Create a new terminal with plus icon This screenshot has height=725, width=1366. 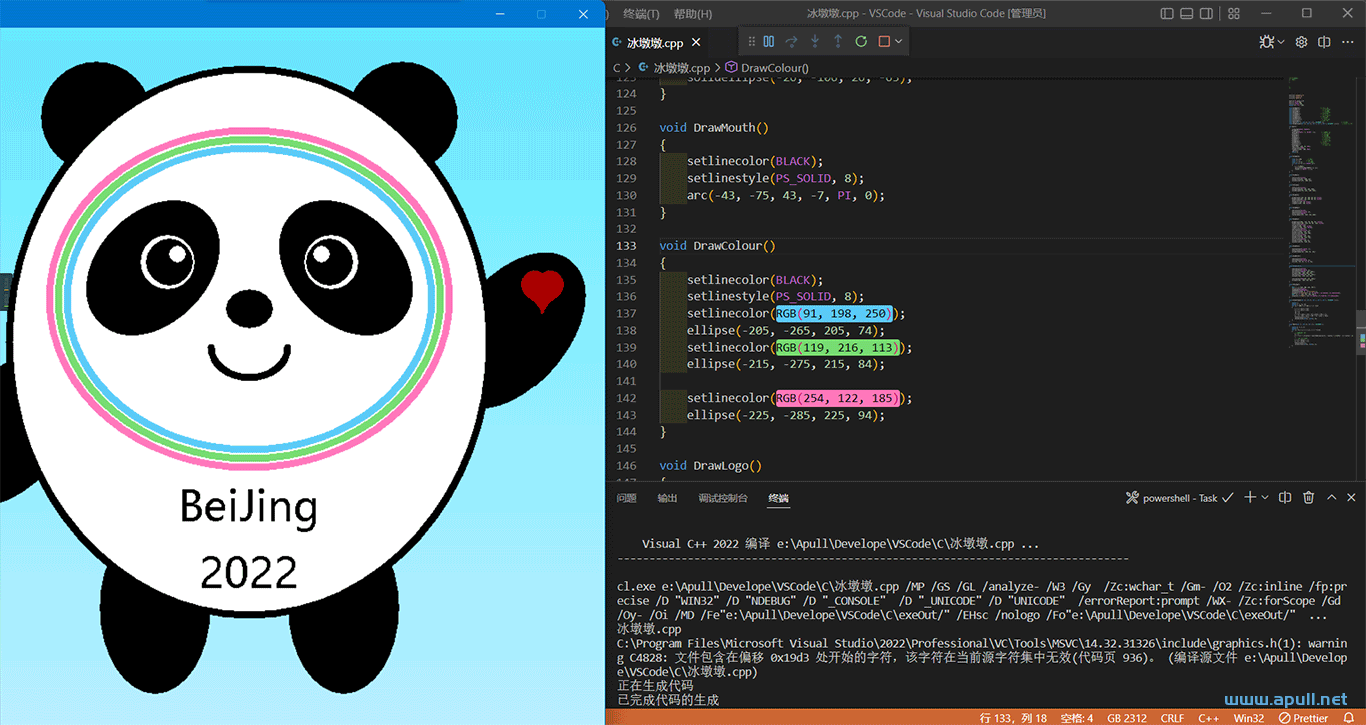pyautogui.click(x=1249, y=497)
